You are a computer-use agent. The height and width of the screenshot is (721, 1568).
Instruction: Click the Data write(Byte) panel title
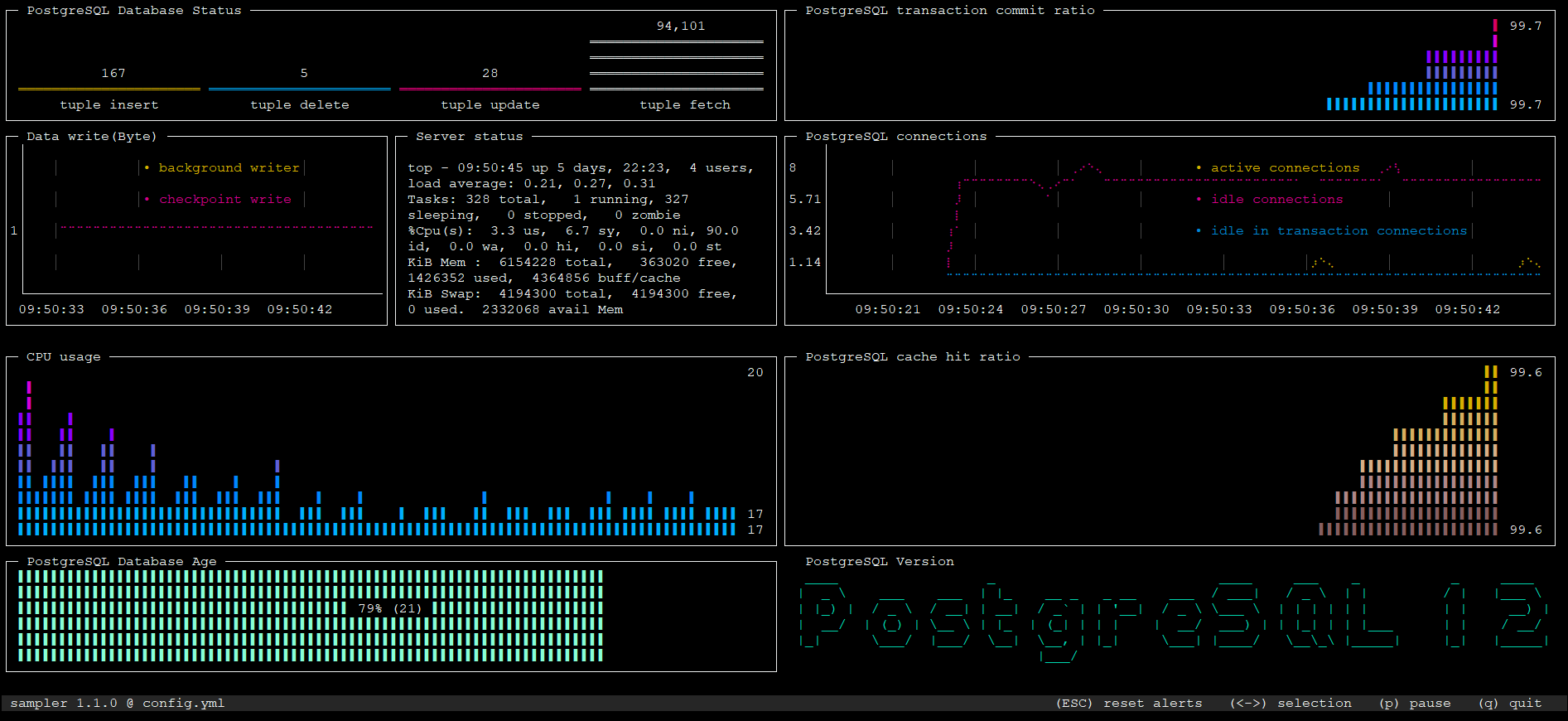click(x=92, y=136)
